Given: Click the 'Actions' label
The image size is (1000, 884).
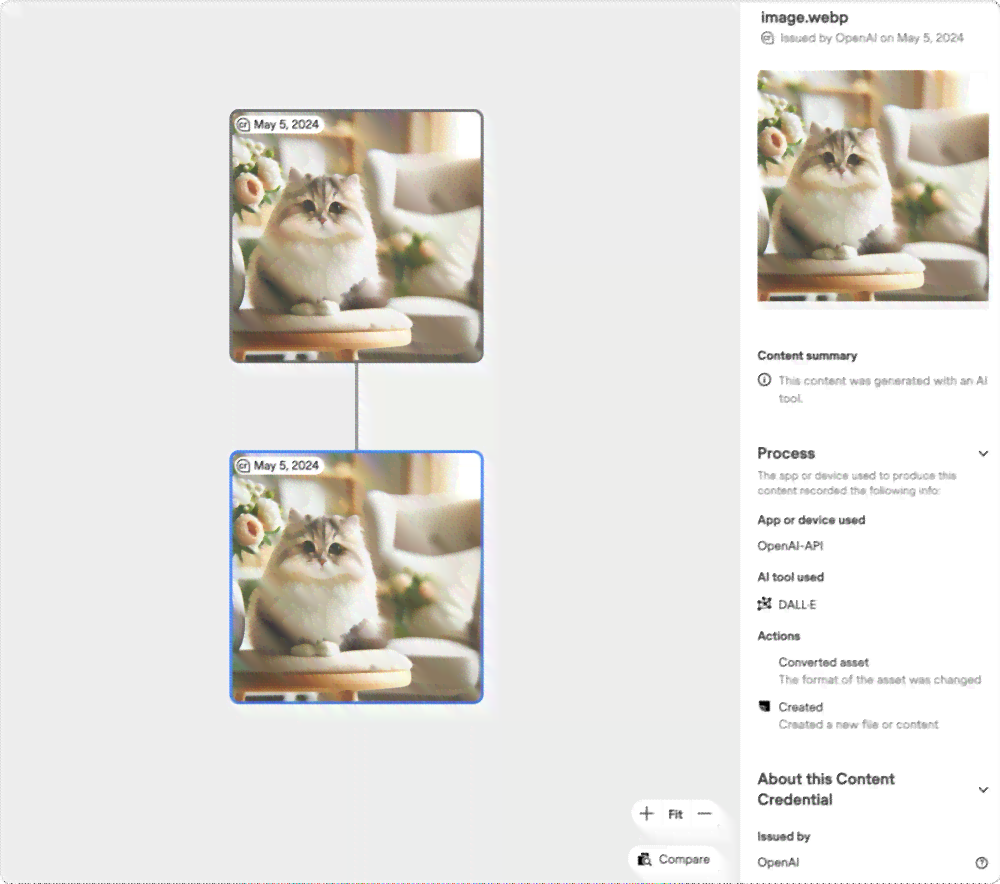Looking at the screenshot, I should point(778,636).
